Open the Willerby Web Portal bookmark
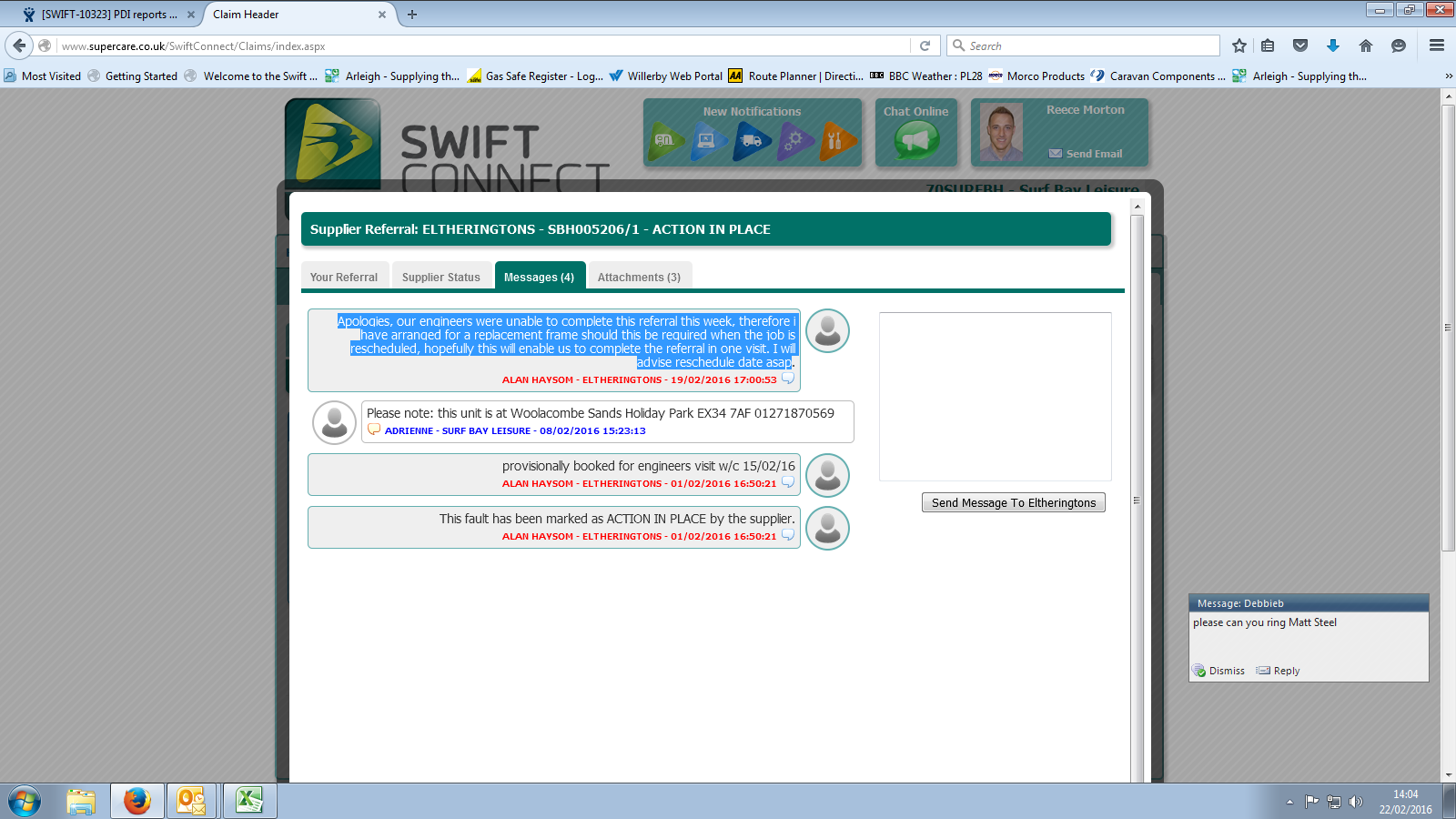This screenshot has width=1456, height=819. click(x=666, y=76)
